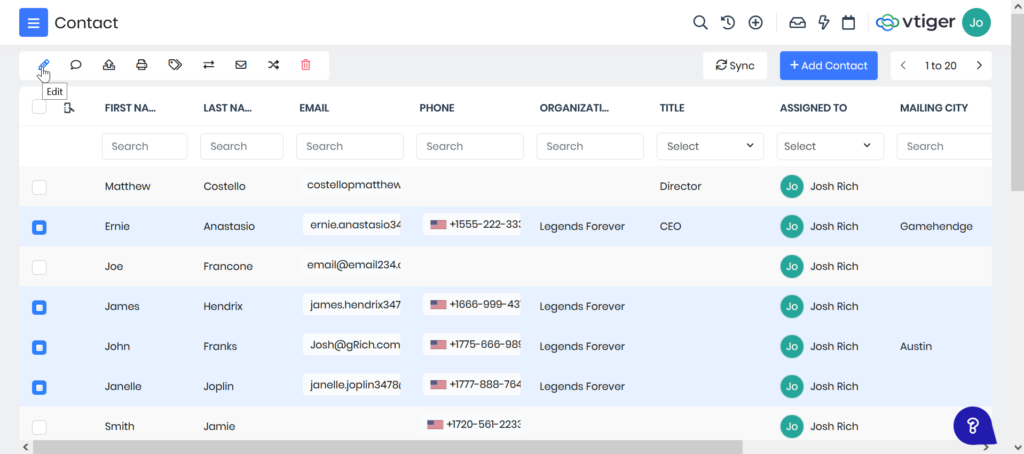Click the First Name search field

[144, 146]
